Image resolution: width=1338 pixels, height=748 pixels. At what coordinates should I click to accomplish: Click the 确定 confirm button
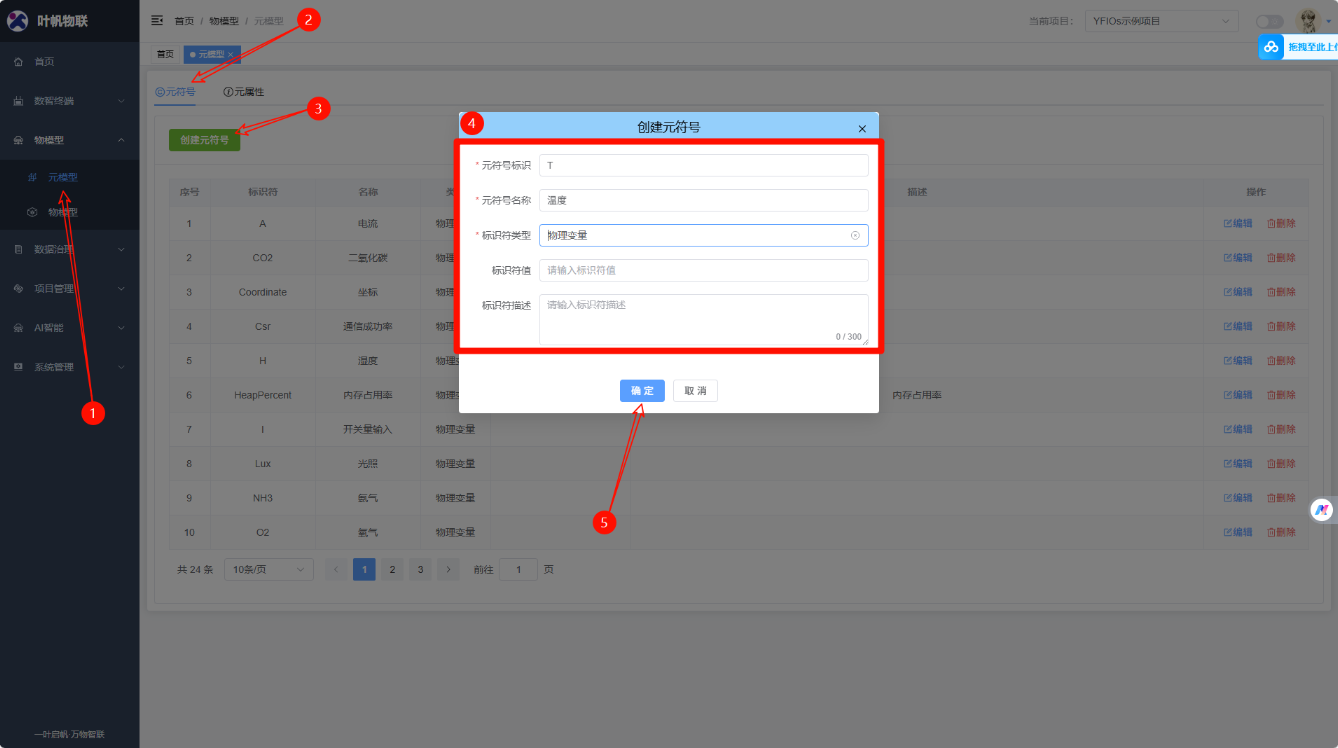pos(642,391)
